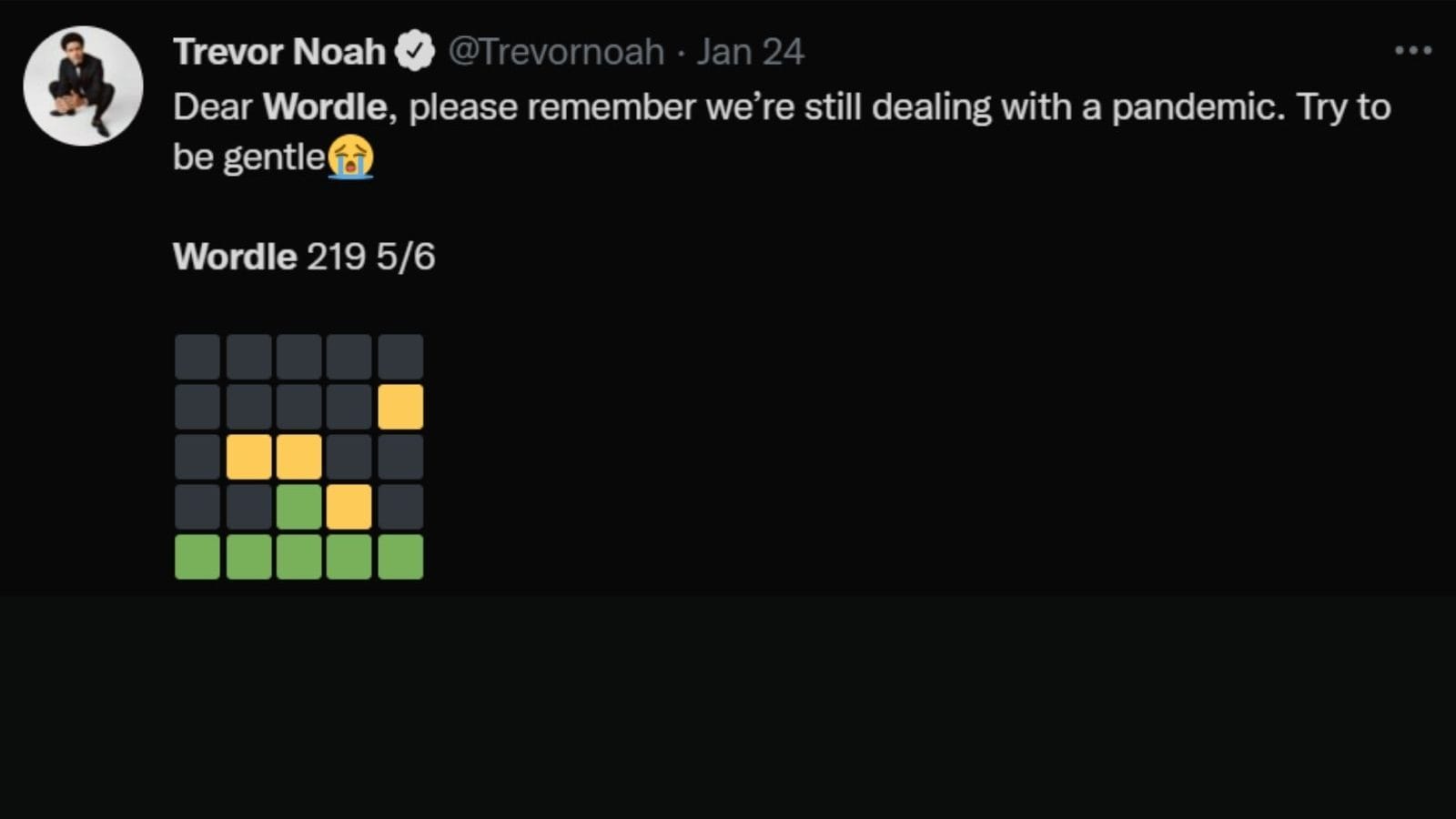Click the word 'pandemic' in the tweet
This screenshot has height=819, width=1456.
(1198, 107)
